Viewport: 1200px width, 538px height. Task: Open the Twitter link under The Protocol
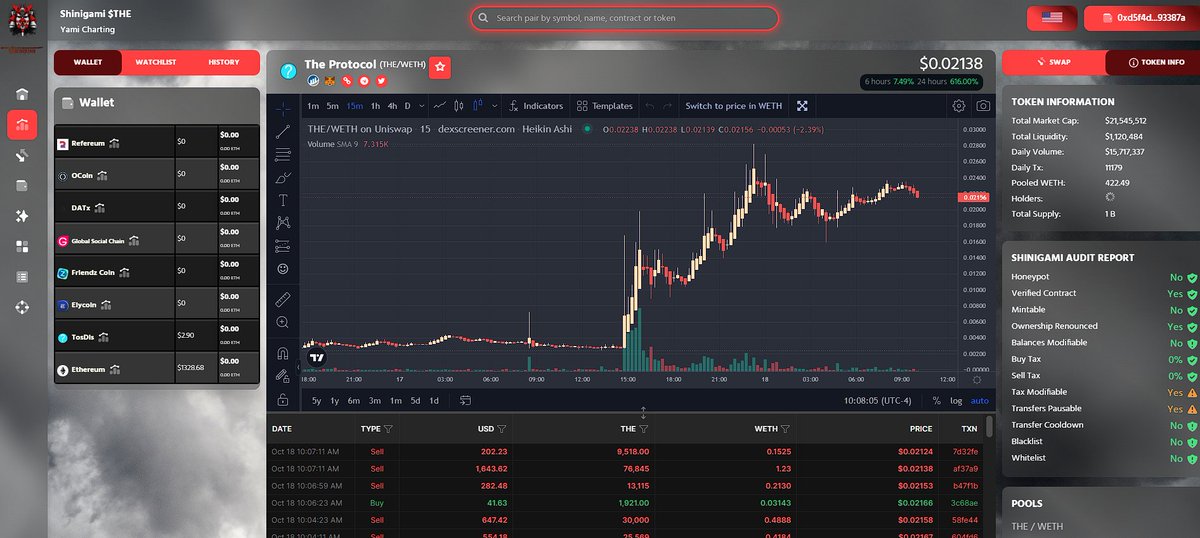click(x=381, y=80)
